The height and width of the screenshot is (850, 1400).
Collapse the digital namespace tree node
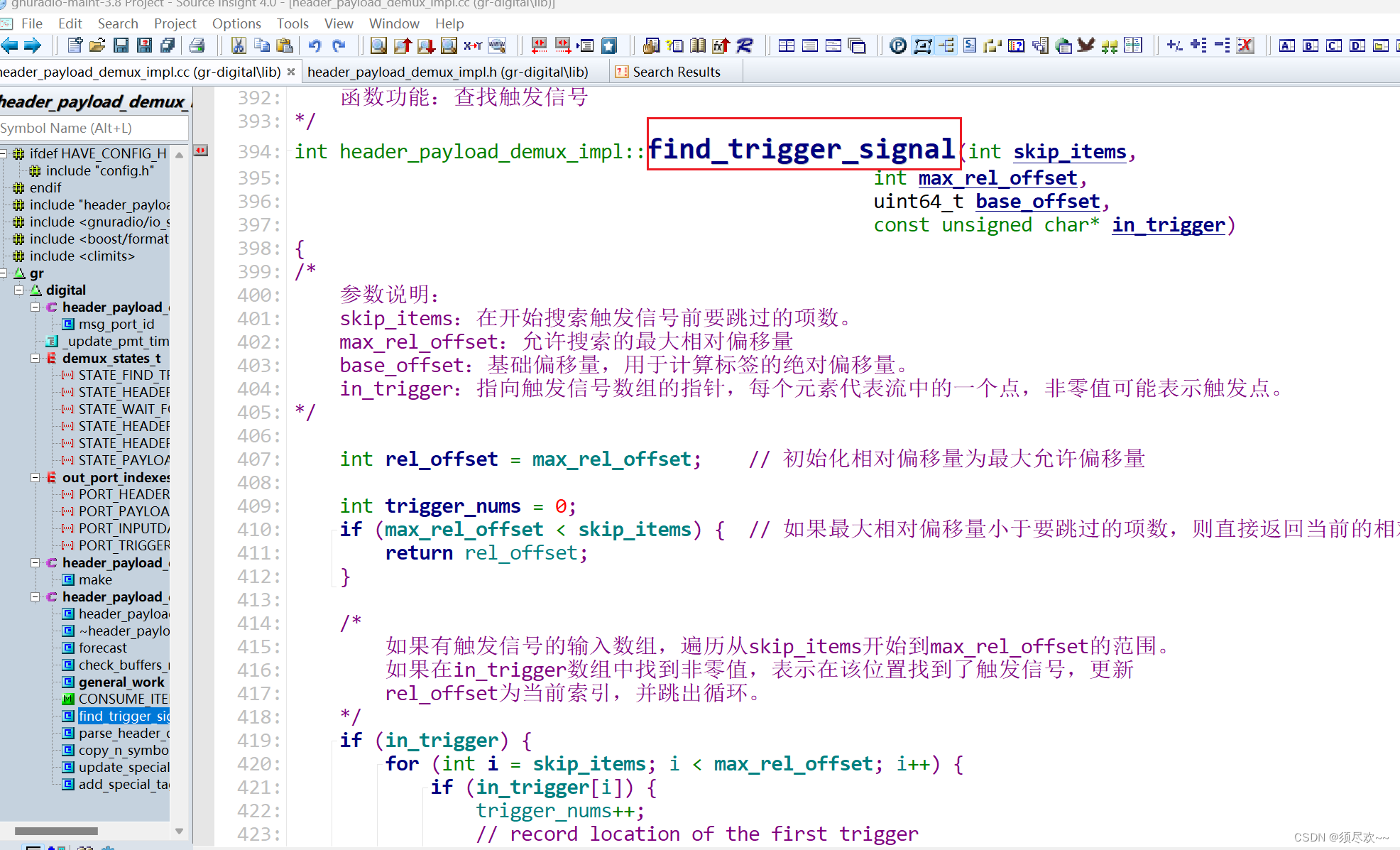(x=18, y=290)
